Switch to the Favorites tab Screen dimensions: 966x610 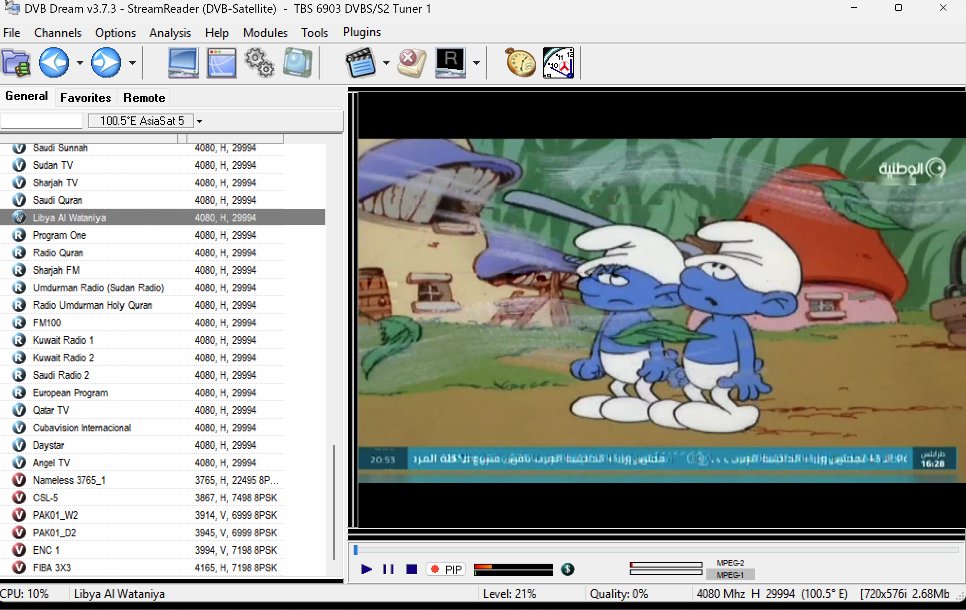(86, 97)
